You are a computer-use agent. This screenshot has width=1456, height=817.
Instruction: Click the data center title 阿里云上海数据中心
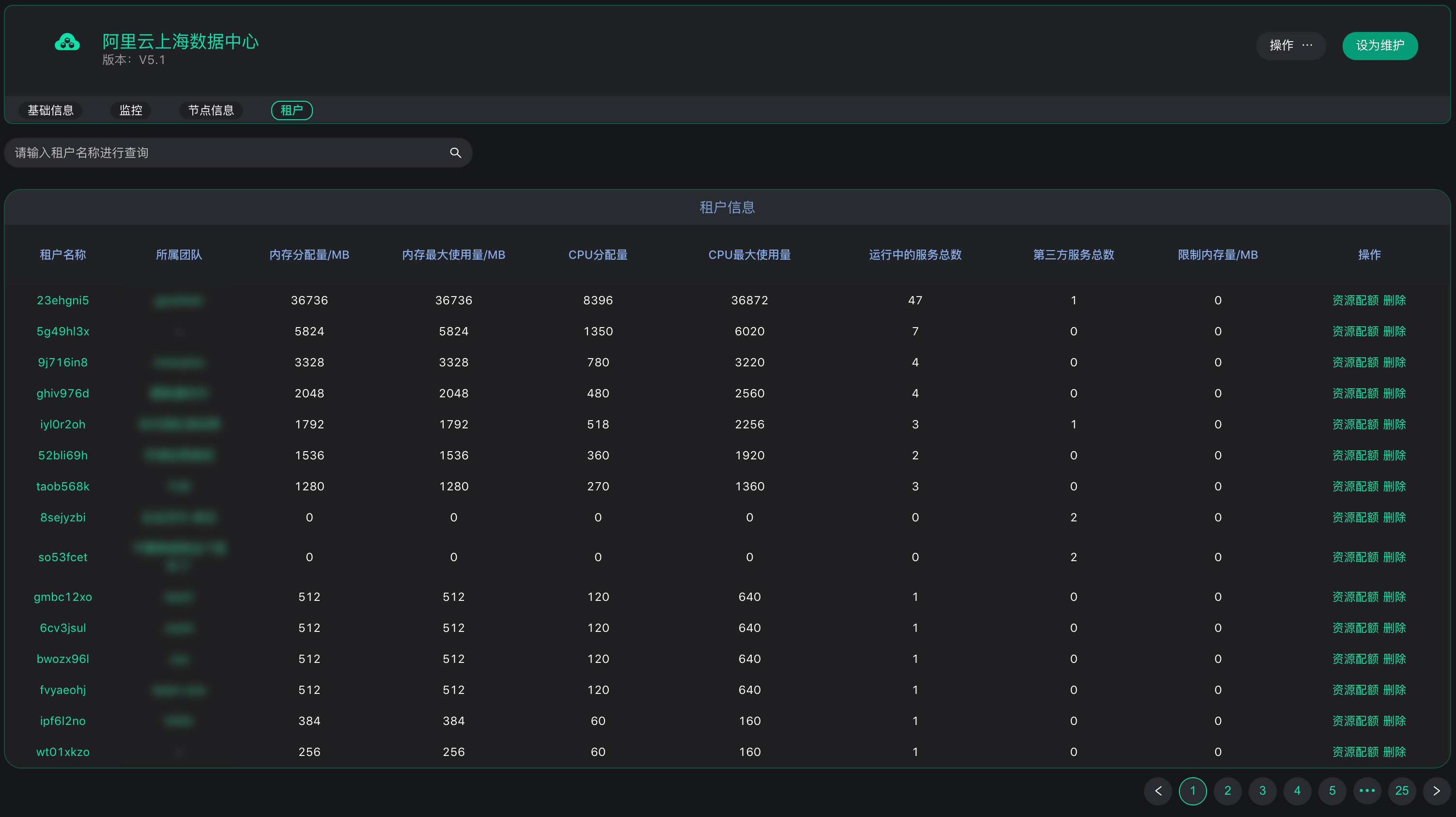click(x=180, y=41)
